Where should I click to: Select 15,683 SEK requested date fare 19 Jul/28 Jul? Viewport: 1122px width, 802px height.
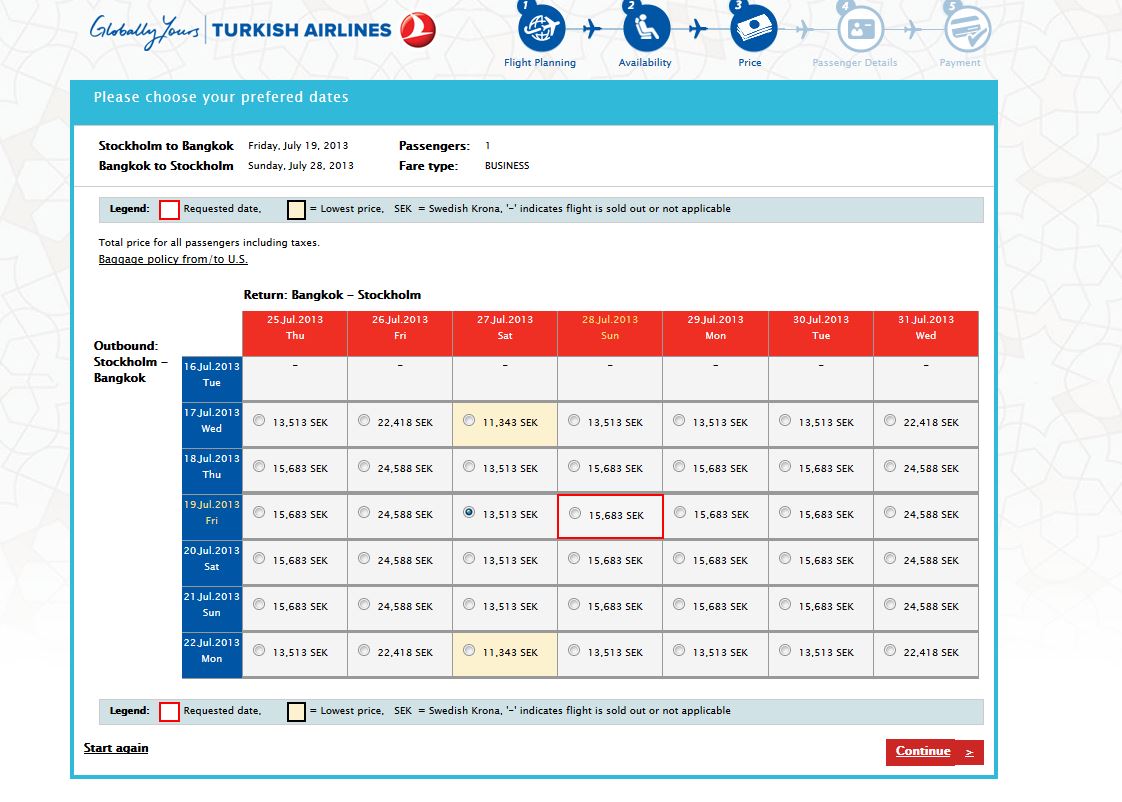click(575, 513)
